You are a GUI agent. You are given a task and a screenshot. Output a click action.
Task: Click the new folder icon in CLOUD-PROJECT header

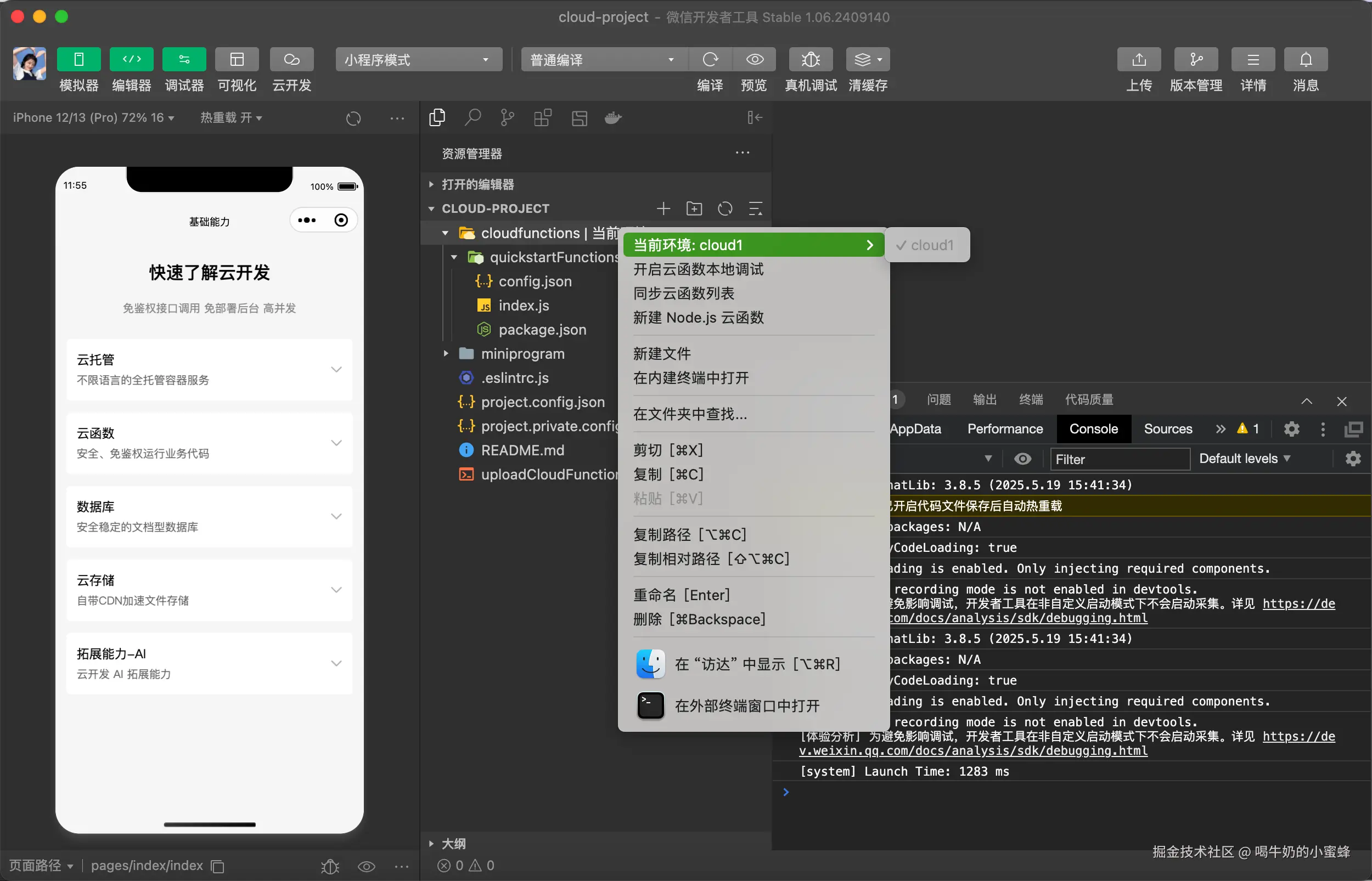[694, 209]
